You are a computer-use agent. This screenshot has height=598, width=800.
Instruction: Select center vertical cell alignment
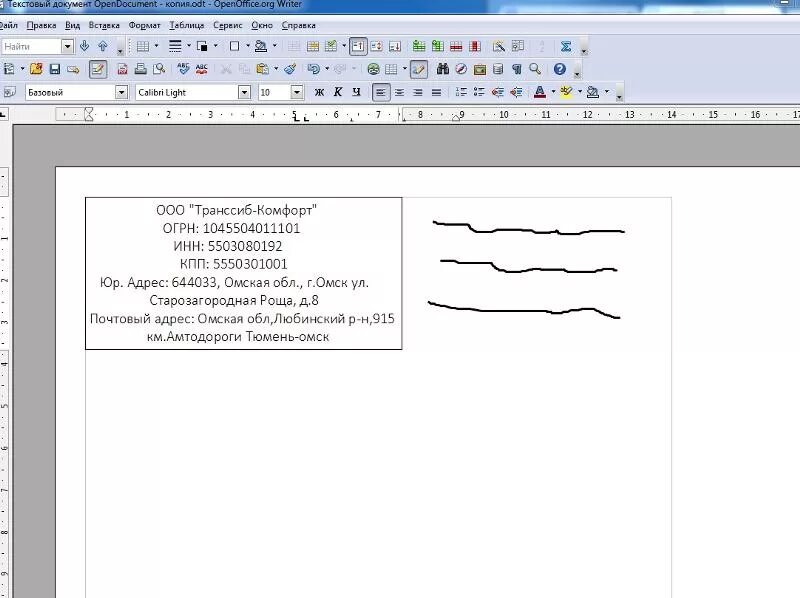coord(377,46)
